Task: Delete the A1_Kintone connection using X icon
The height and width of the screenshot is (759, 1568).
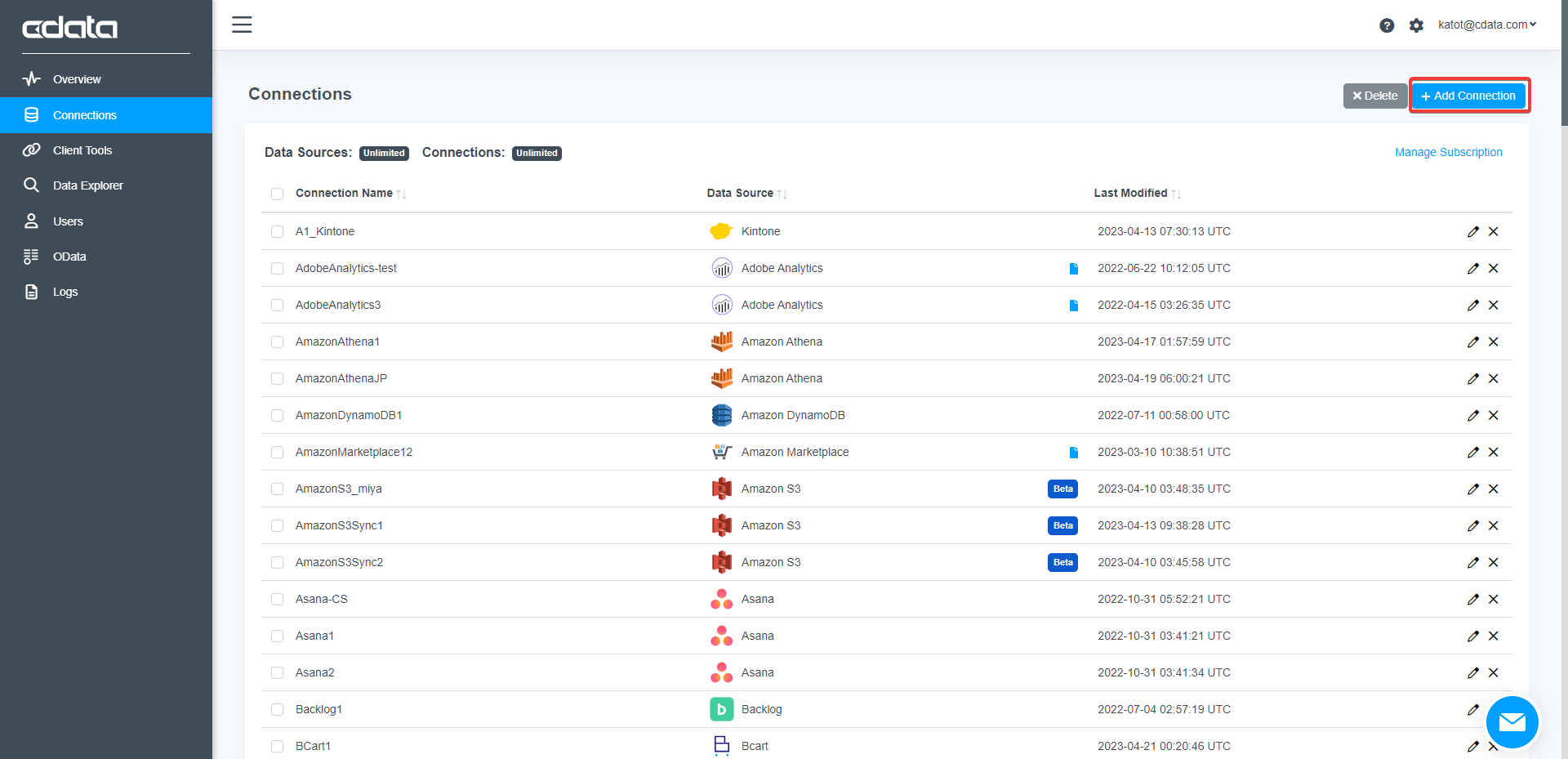Action: tap(1493, 231)
